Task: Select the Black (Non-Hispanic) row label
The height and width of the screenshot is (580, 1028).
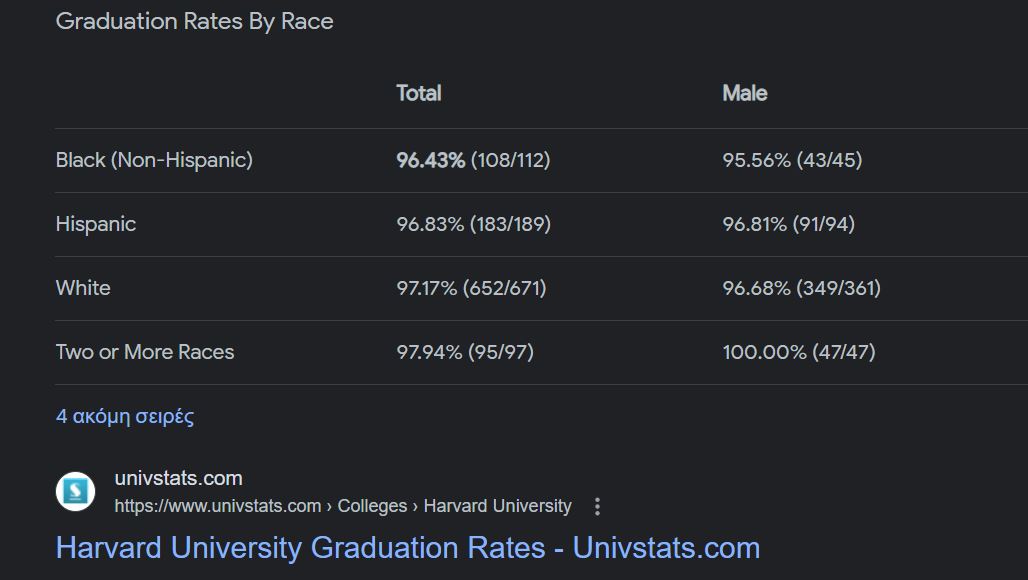Action: 154,160
